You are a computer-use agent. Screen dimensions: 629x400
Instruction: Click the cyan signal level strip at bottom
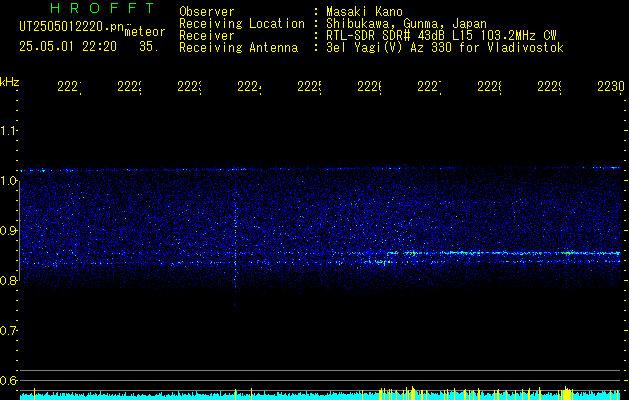click(322, 396)
